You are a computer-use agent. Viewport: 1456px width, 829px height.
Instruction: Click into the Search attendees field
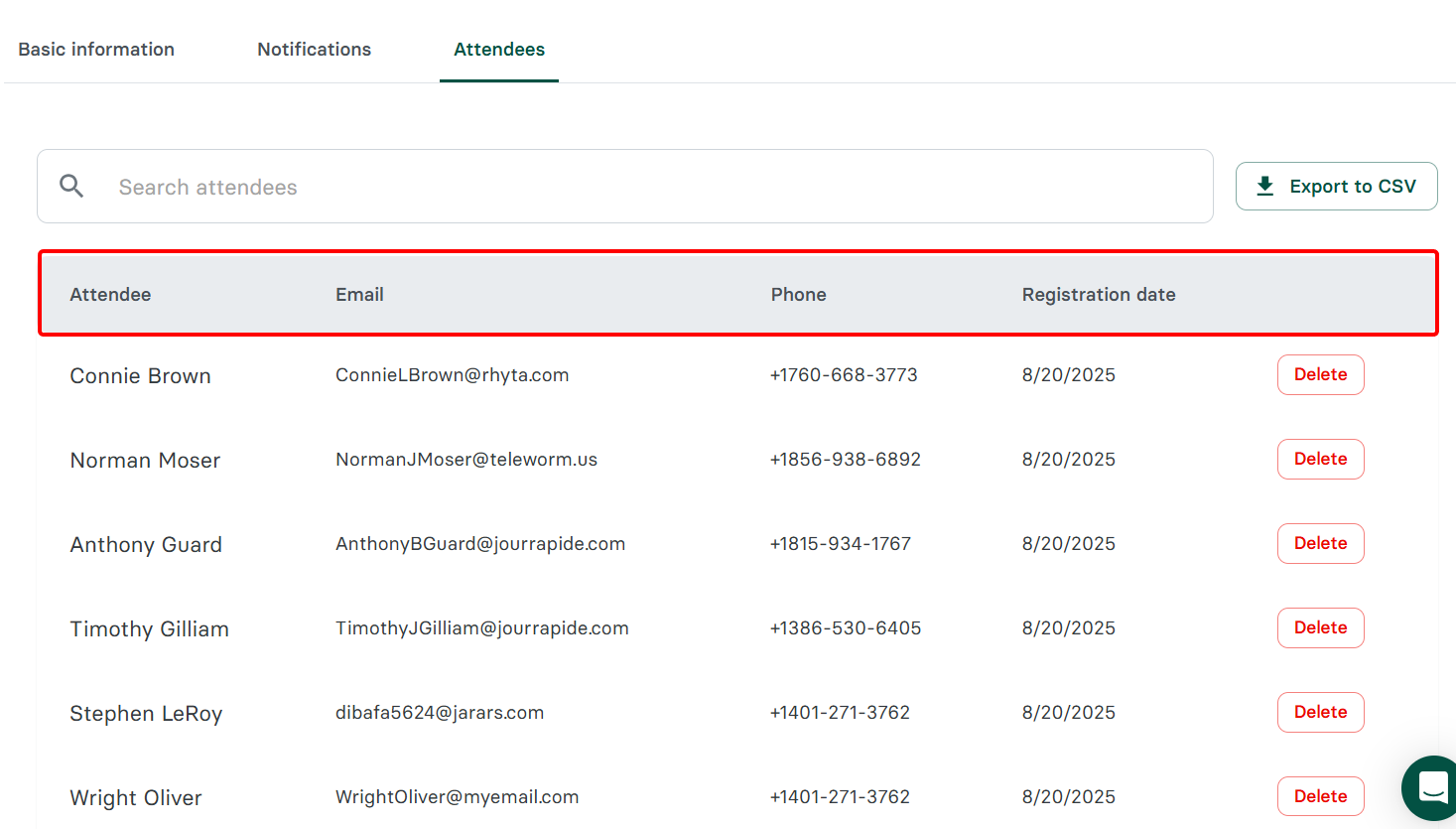click(x=397, y=186)
